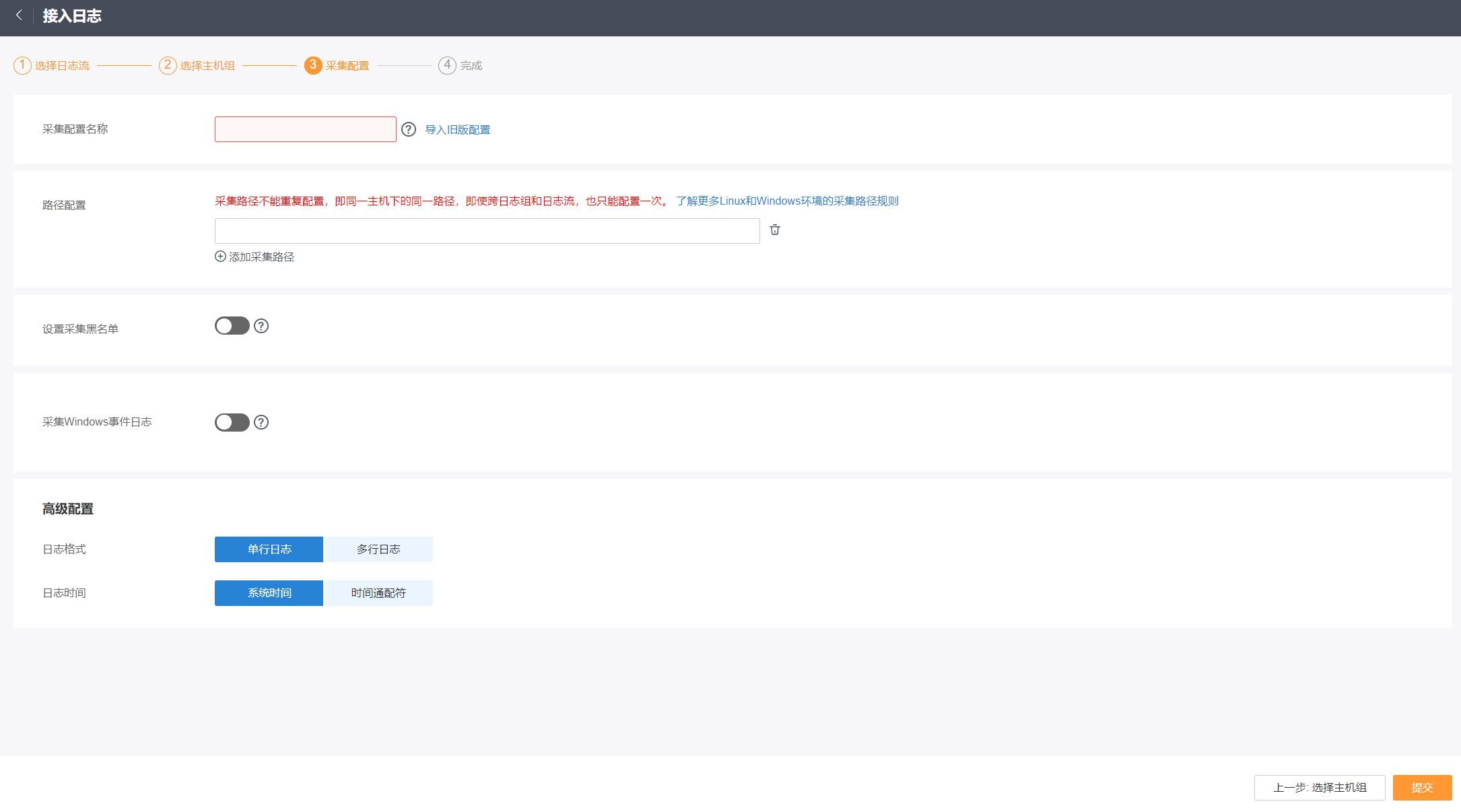Click step 2 circle 选择主机组
1461x812 pixels.
168,65
